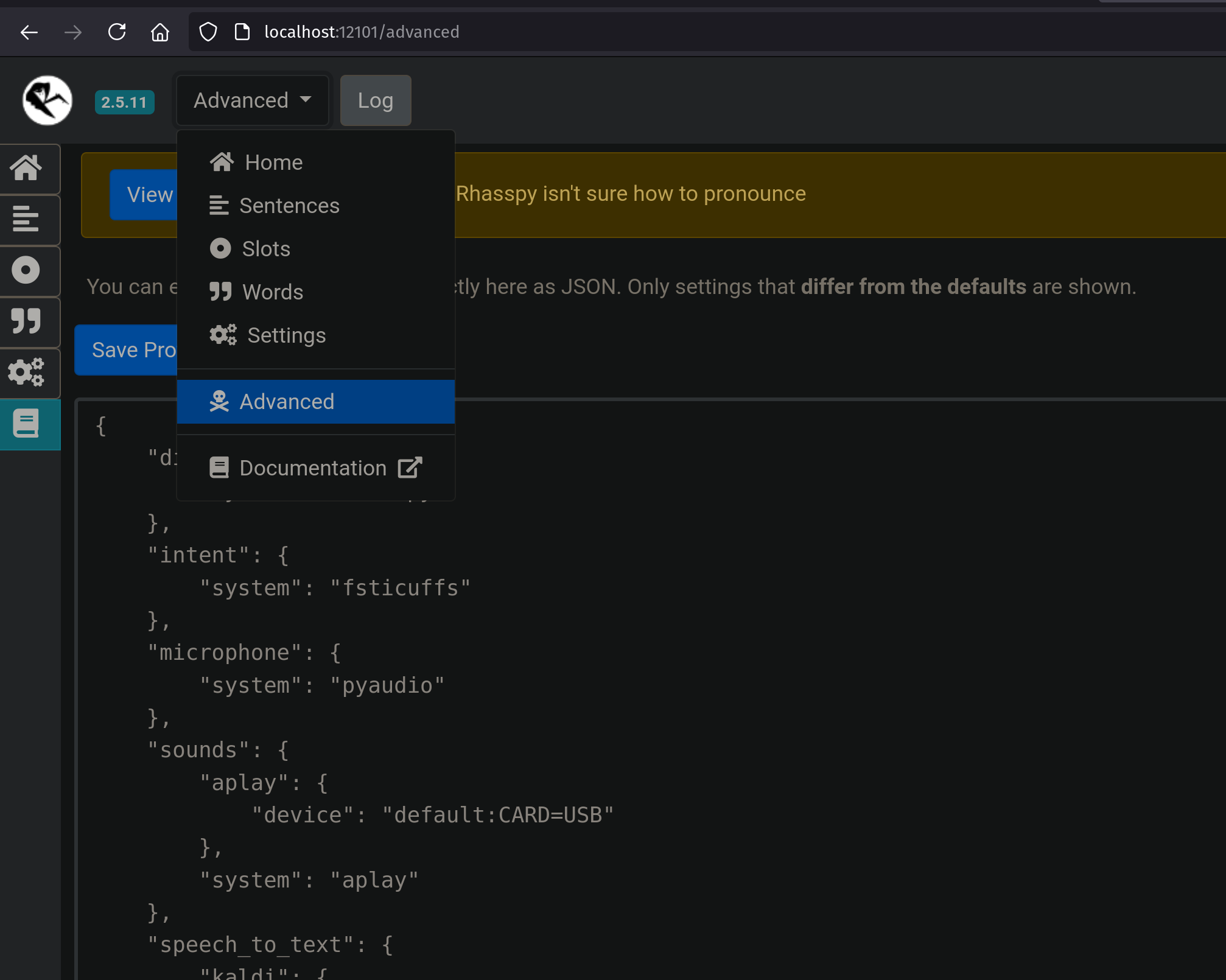Select Home in the dropdown menu
The image size is (1226, 980).
coord(273,163)
